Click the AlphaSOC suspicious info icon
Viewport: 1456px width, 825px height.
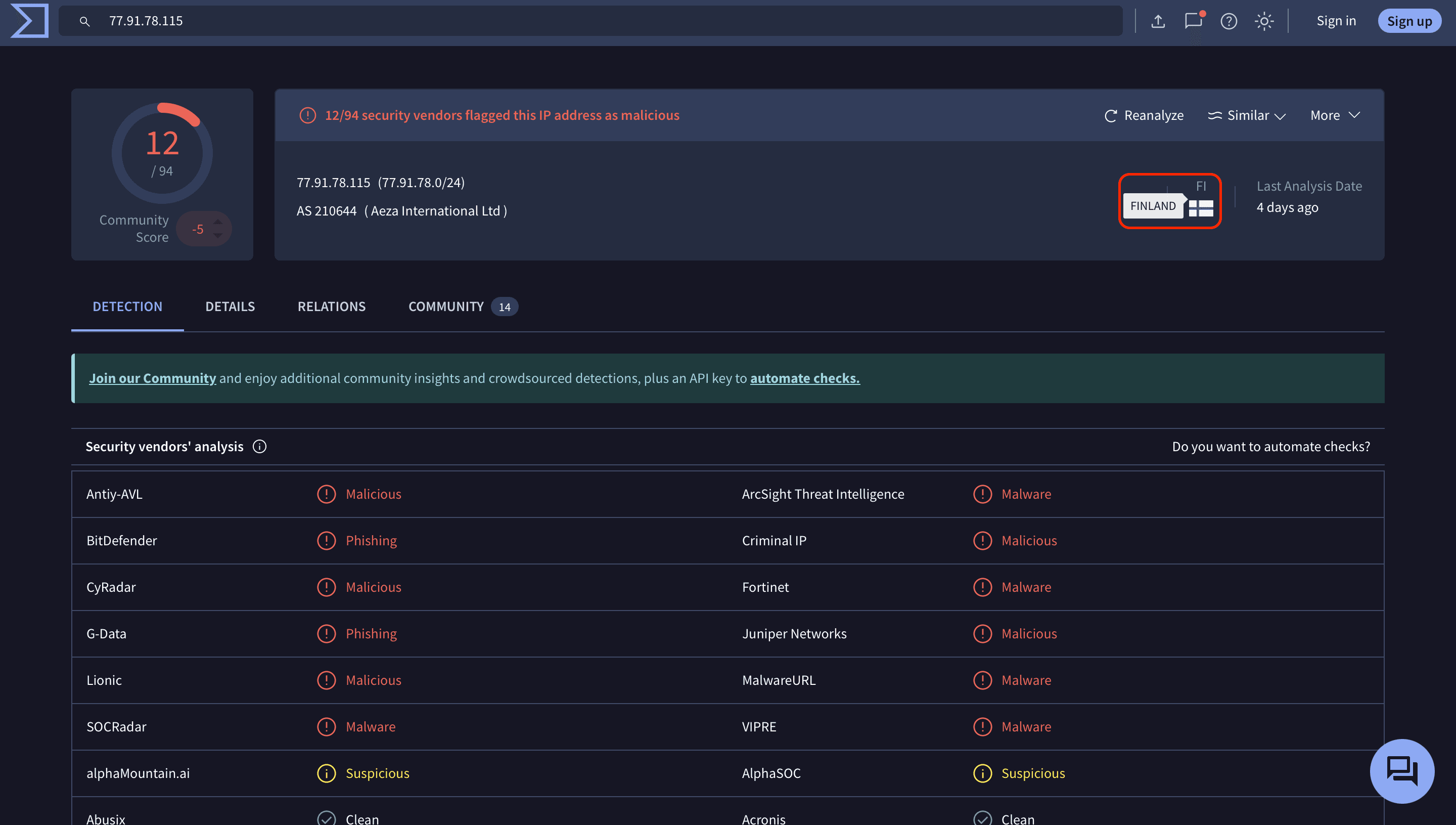coord(982,773)
